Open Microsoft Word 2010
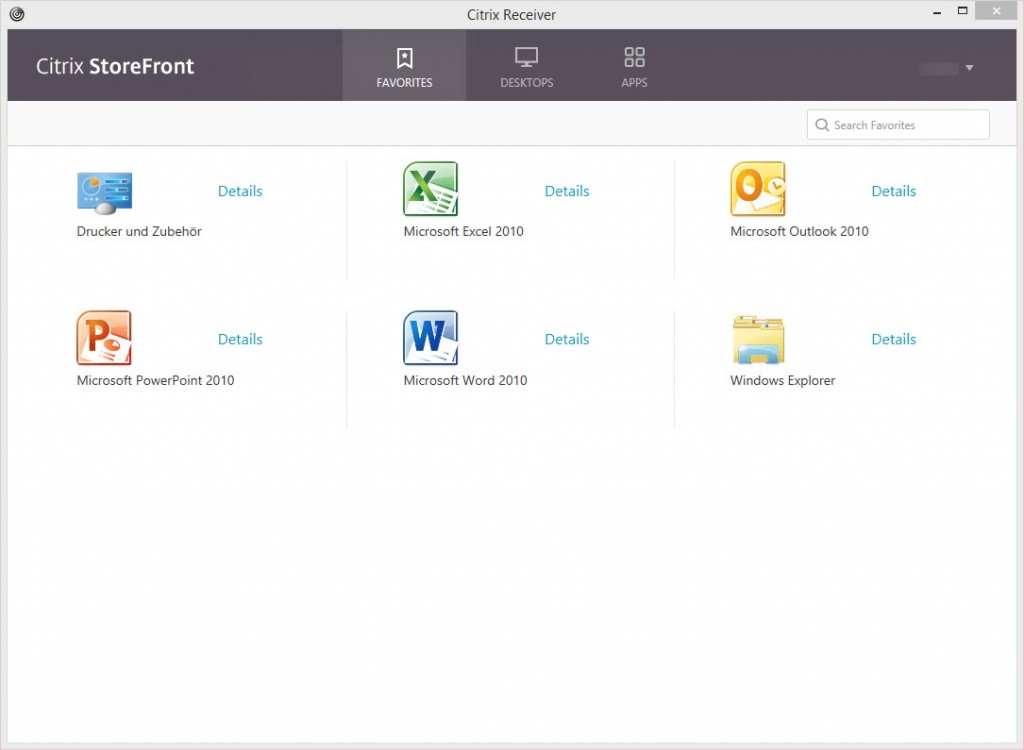 430,337
